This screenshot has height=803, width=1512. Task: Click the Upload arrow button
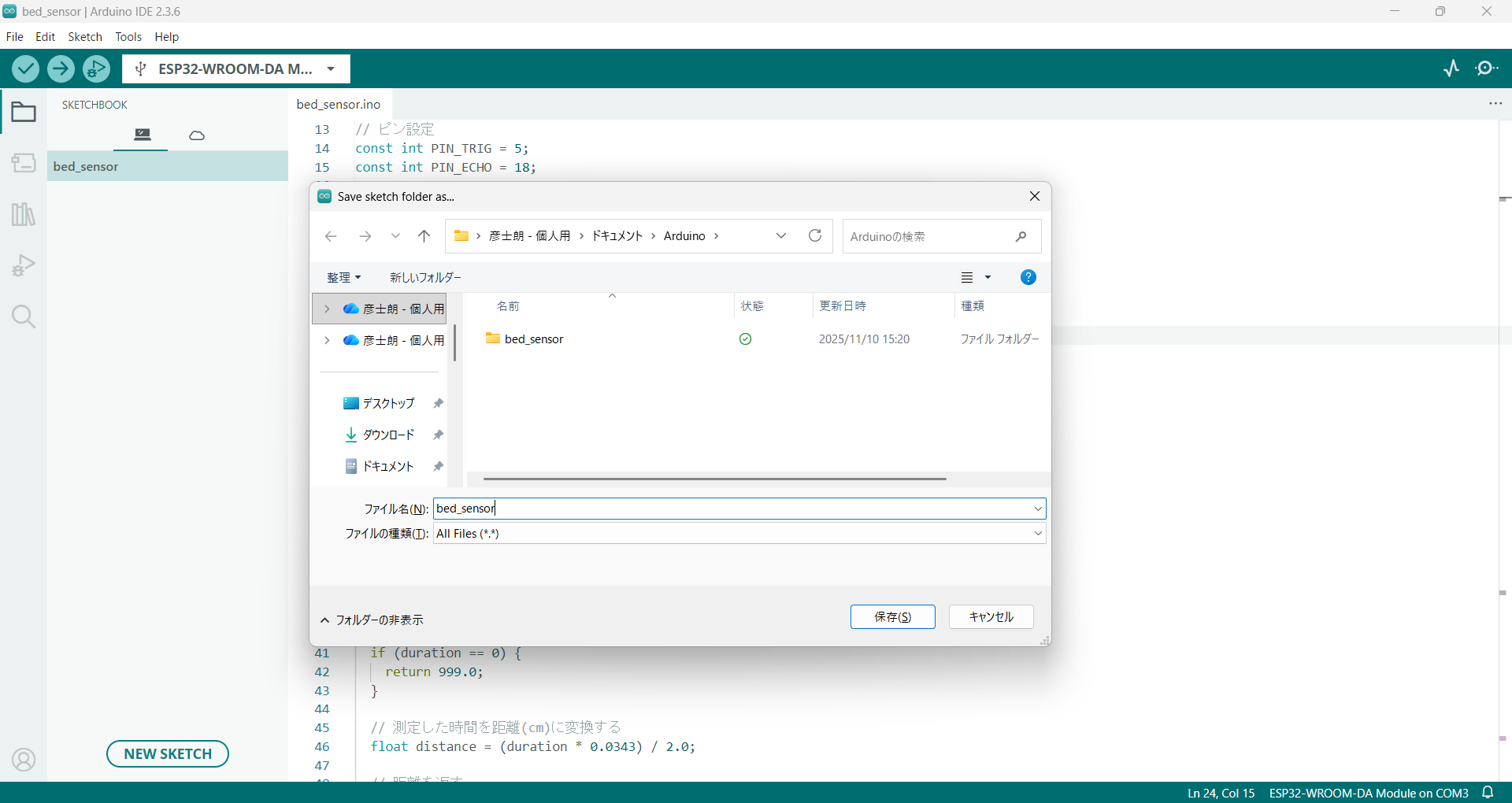click(x=61, y=69)
